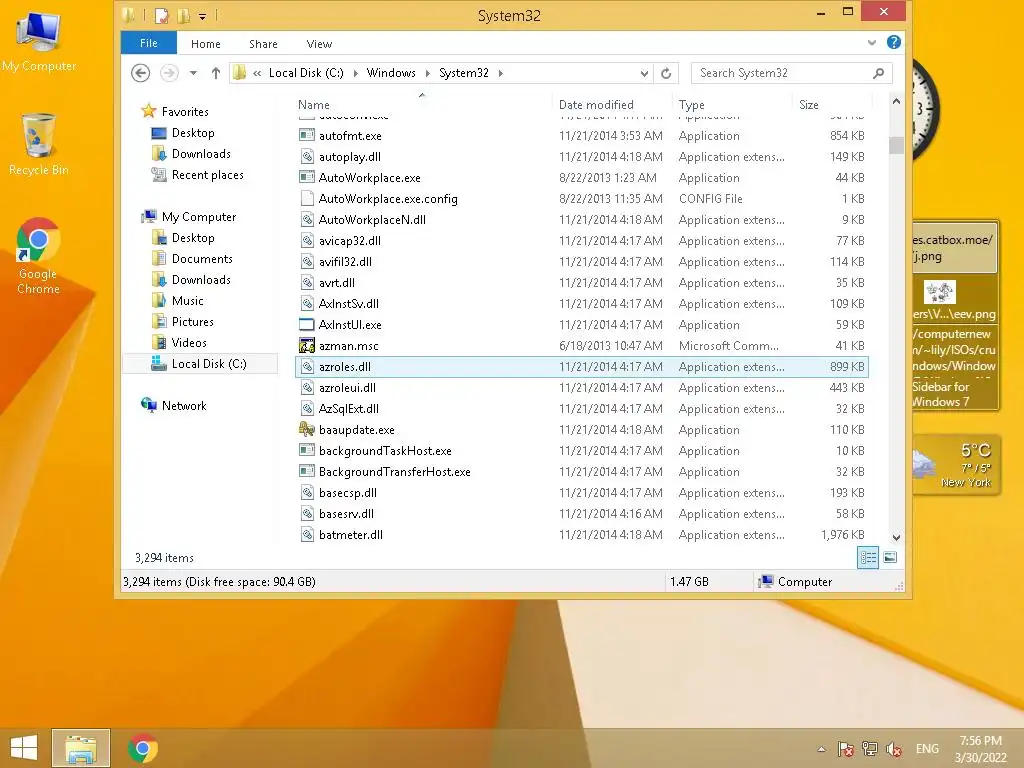The image size is (1024, 768).
Task: Open the Windows Start button
Action: (x=24, y=748)
